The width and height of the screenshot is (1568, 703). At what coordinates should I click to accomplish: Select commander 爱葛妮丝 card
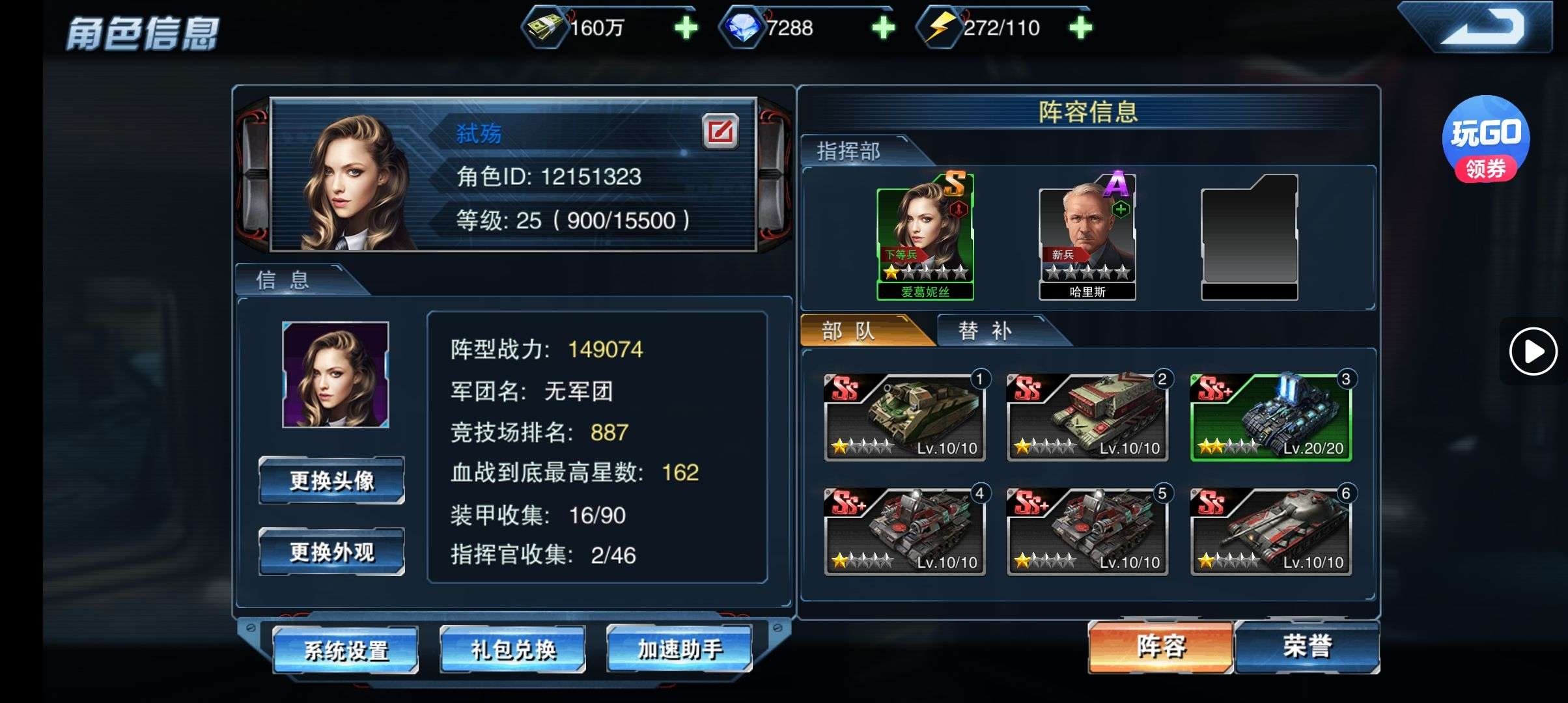(925, 236)
